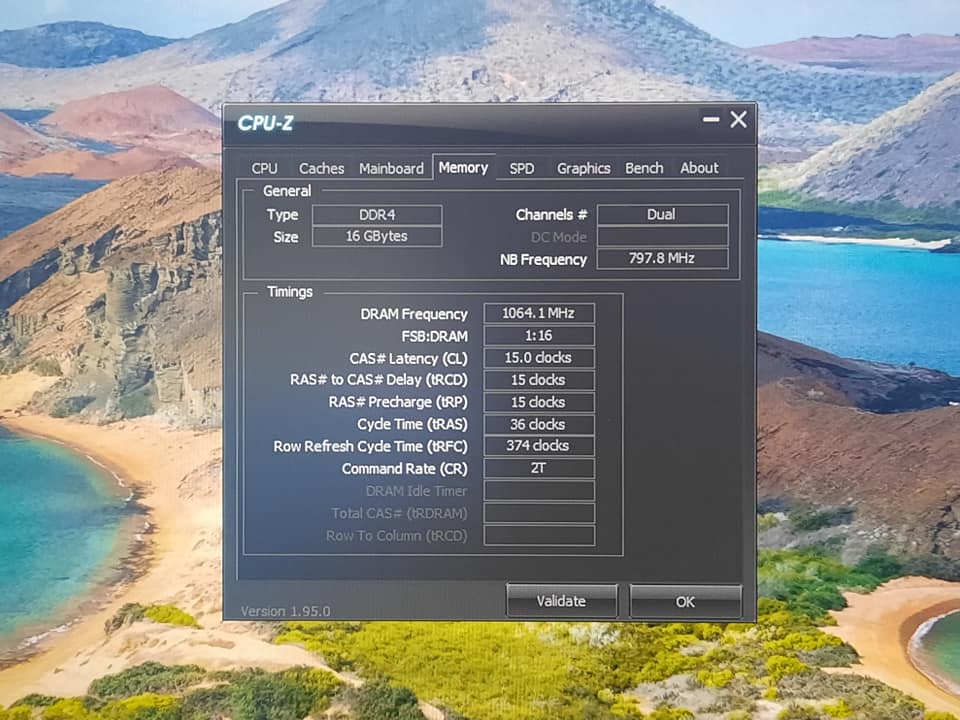Click the greyed-out DC Mode label
Viewport: 960px width, 720px height.
click(558, 237)
